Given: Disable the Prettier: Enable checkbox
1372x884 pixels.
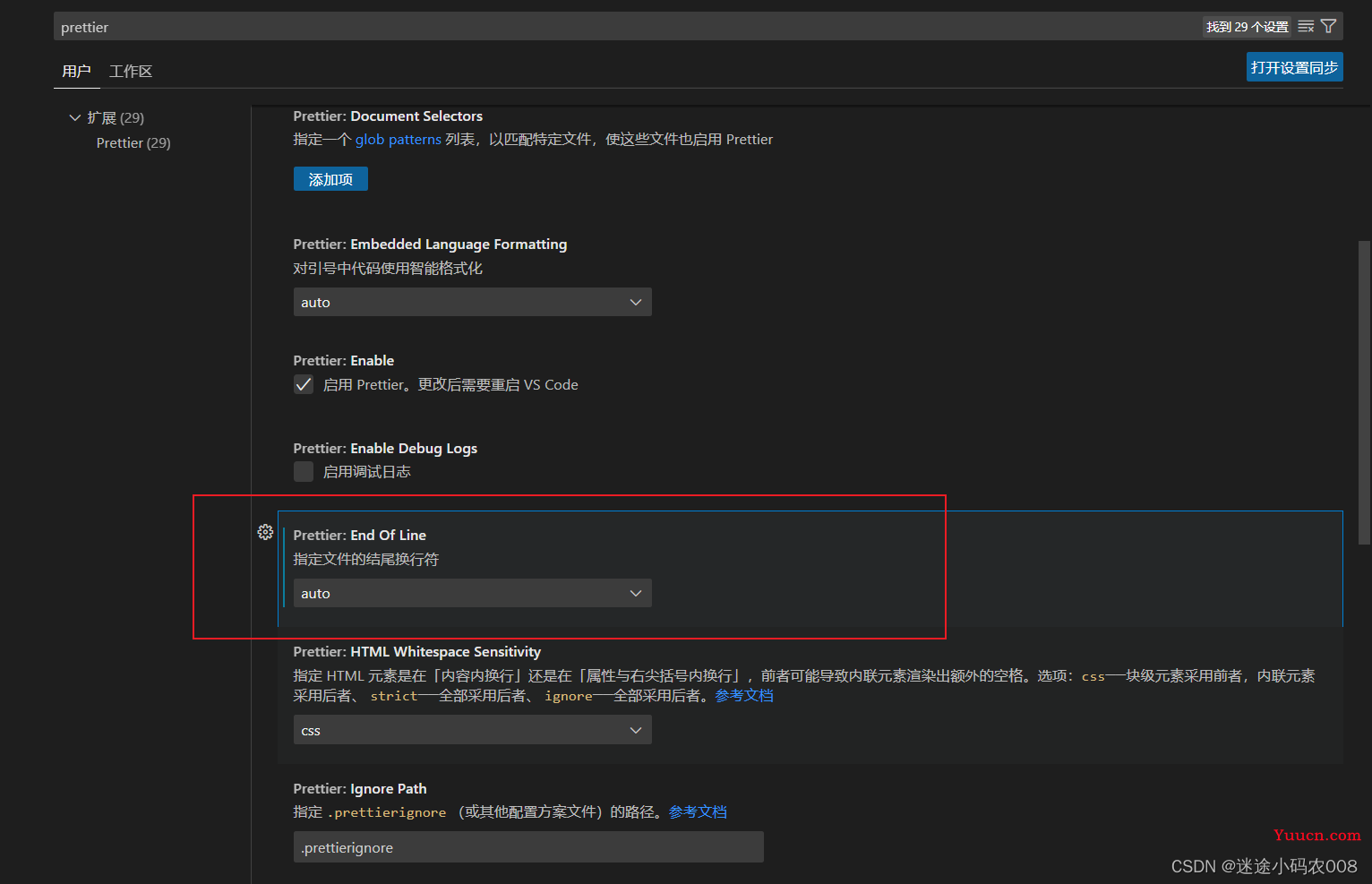Looking at the screenshot, I should point(304,385).
